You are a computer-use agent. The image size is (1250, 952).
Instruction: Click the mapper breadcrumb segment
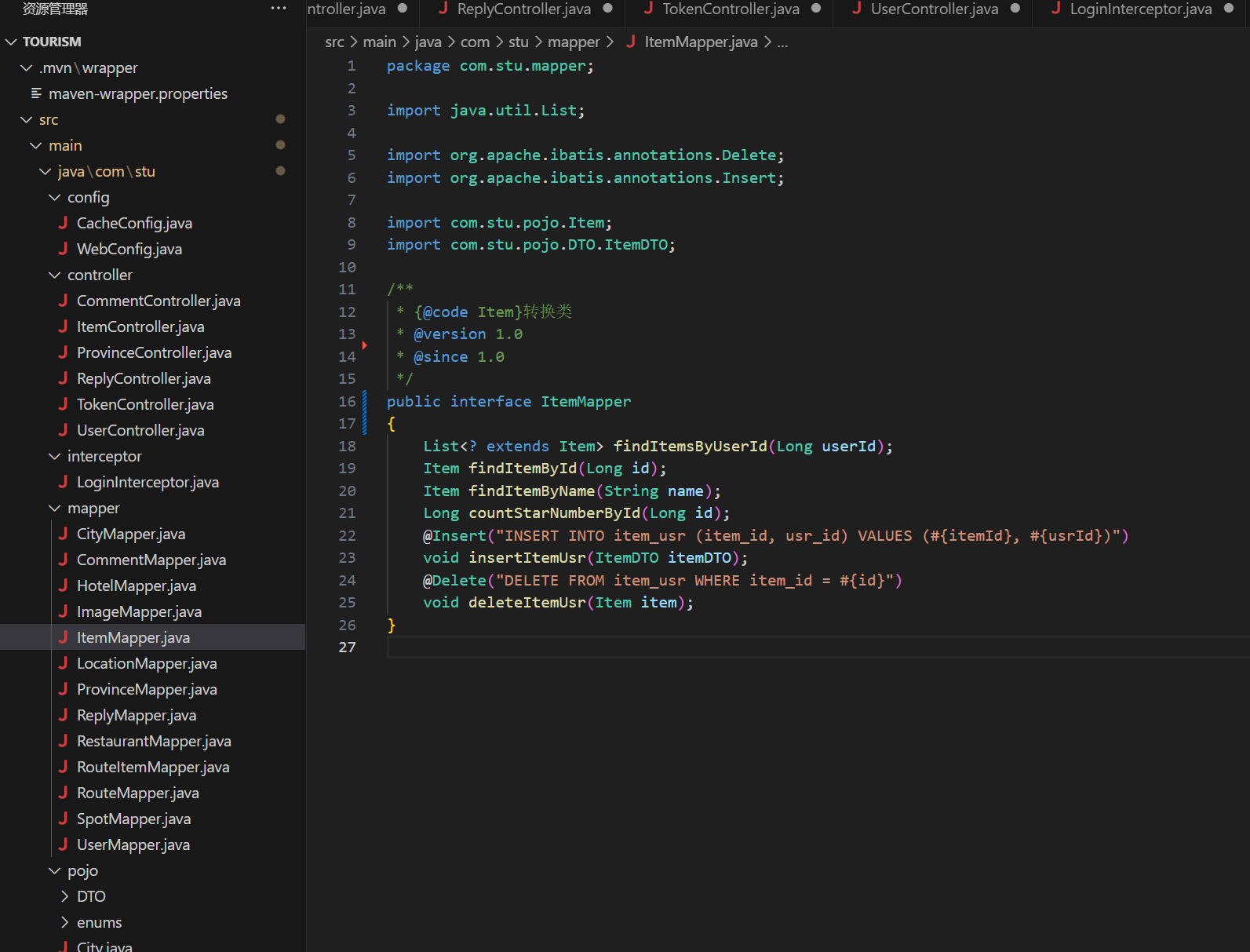573,42
